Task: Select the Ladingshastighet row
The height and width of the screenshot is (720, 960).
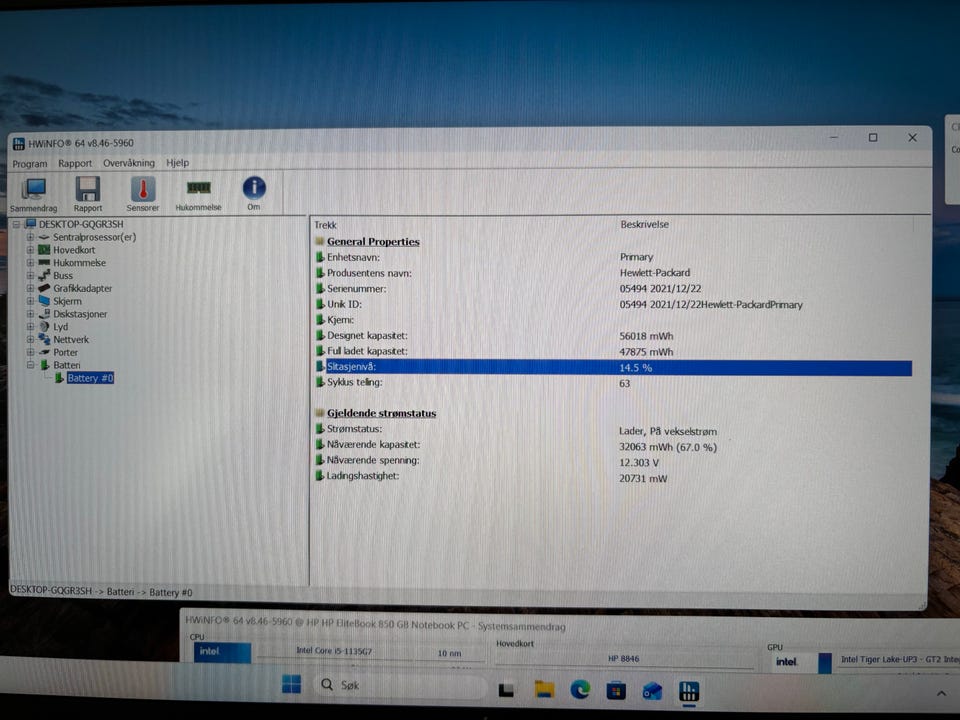Action: click(x=612, y=477)
